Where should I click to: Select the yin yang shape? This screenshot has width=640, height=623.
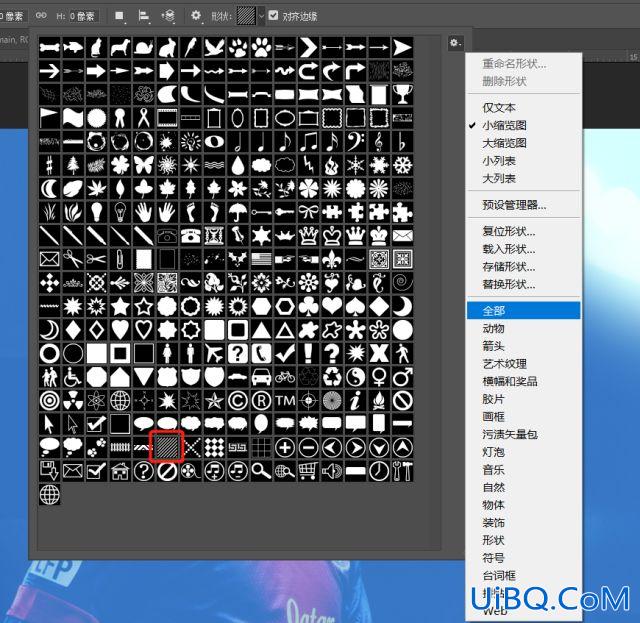(x=356, y=377)
